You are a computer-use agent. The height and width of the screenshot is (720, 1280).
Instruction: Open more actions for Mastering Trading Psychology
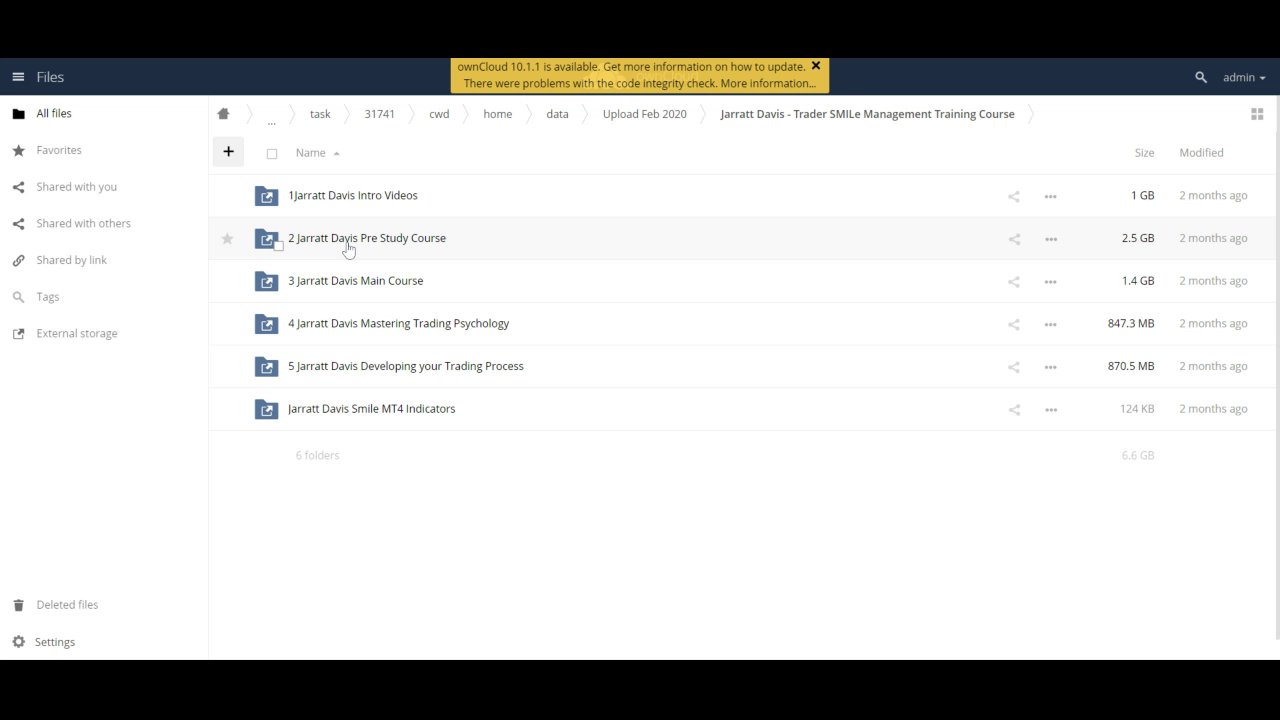pyautogui.click(x=1050, y=324)
